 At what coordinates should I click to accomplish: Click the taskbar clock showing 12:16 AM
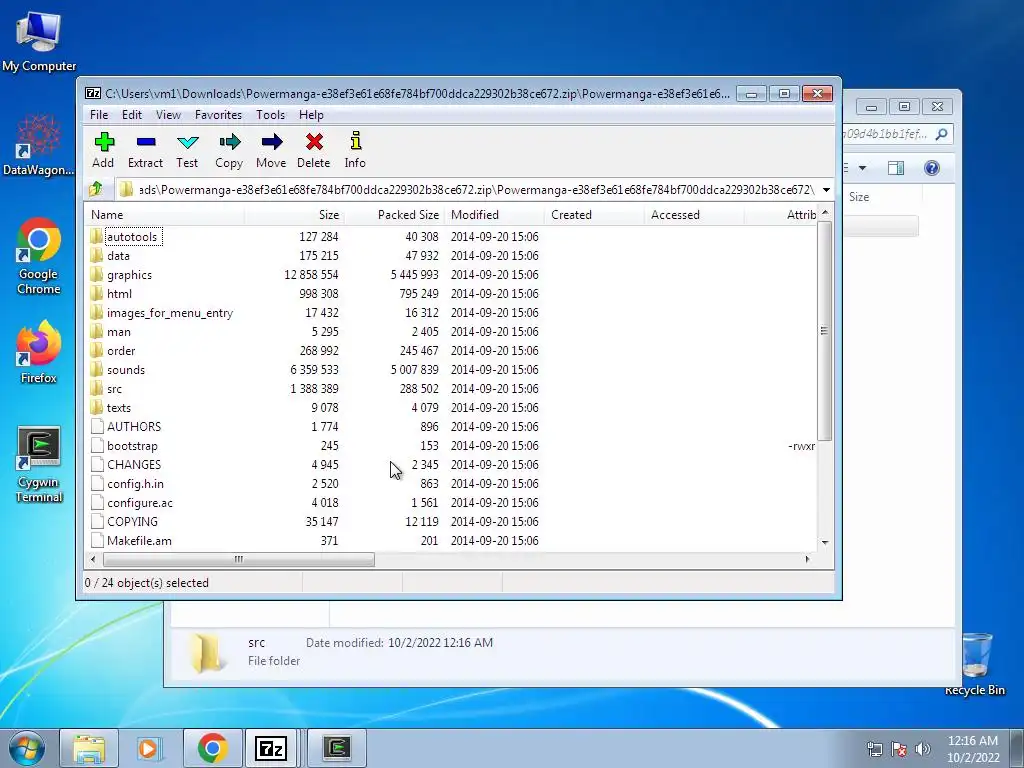point(973,749)
